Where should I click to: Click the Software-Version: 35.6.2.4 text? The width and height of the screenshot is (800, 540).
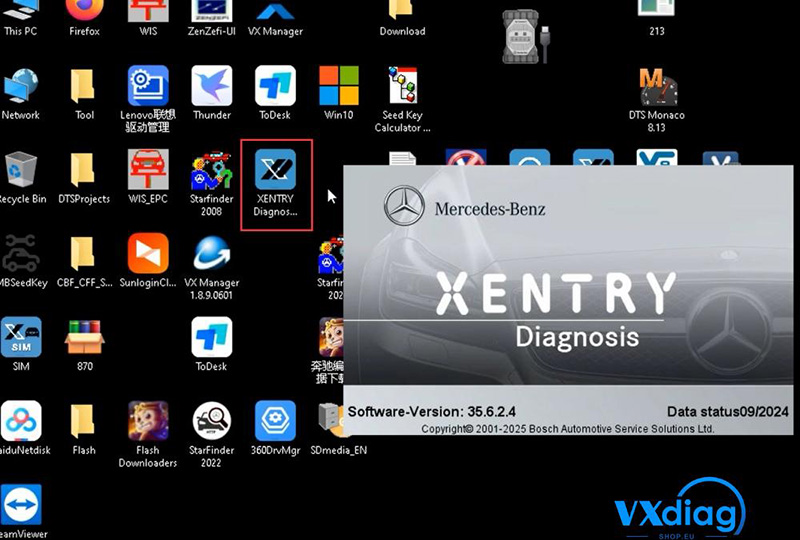(x=432, y=411)
